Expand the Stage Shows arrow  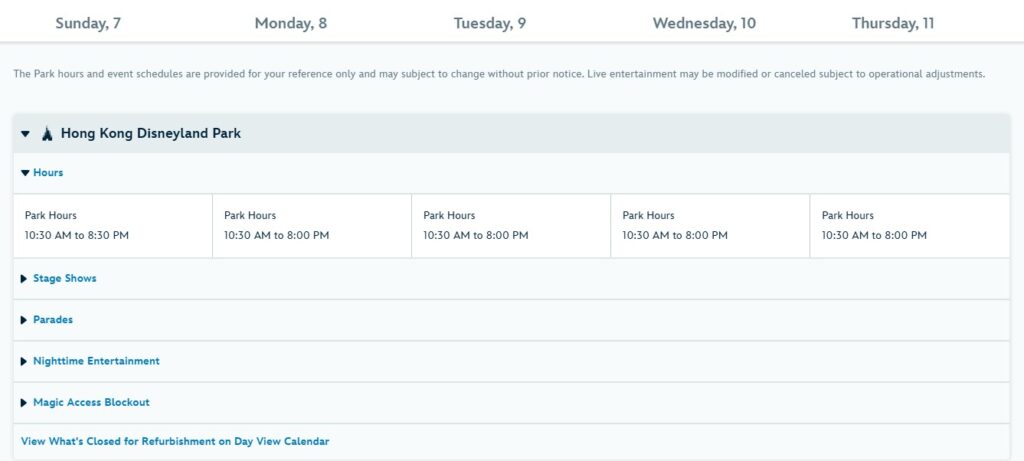click(x=24, y=279)
